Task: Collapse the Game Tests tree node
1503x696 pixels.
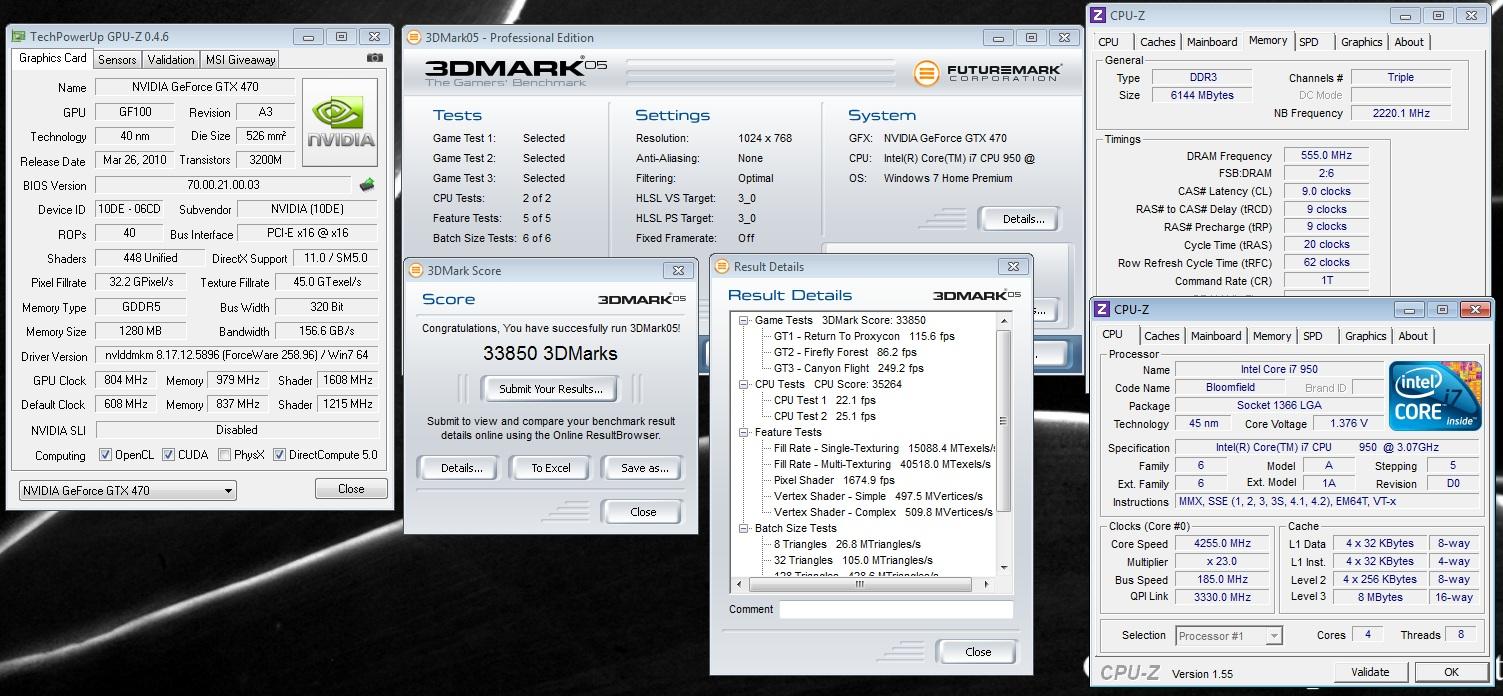Action: 744,320
